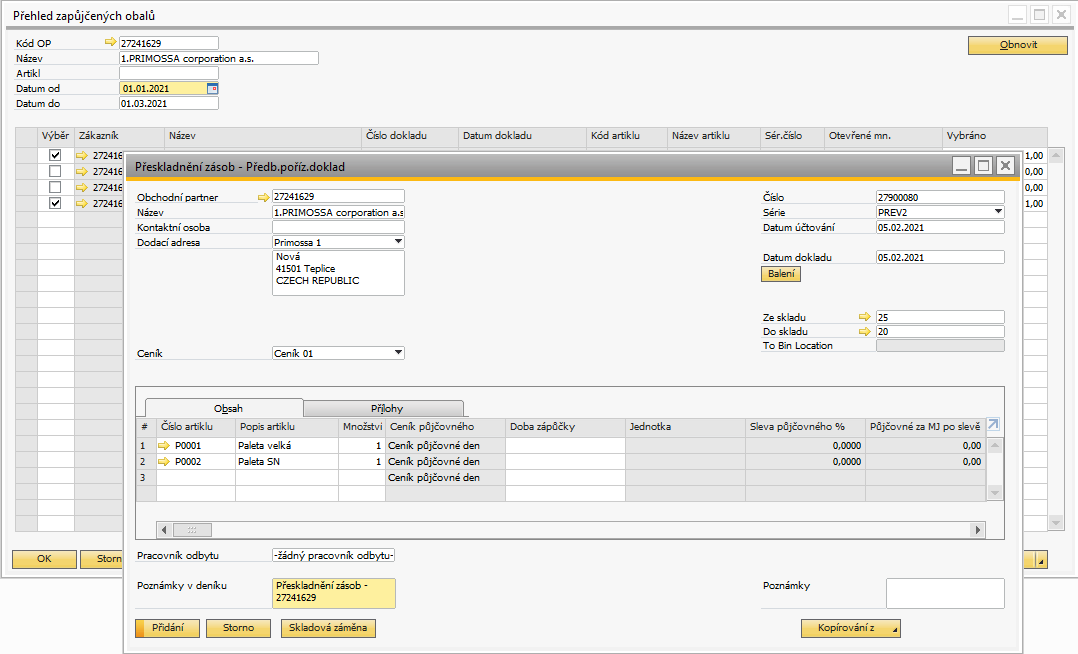Open the link arrow for item P0002
1078x654 pixels.
(164, 461)
